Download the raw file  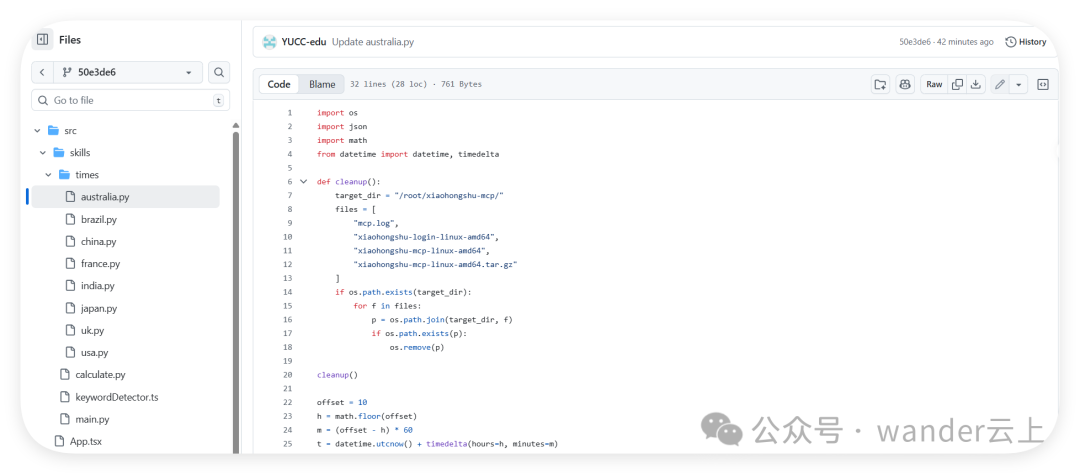tap(976, 85)
